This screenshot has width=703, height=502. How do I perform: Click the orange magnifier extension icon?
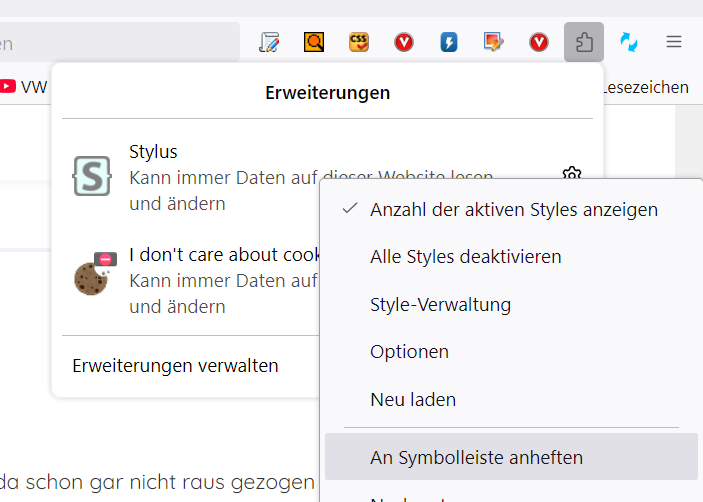pyautogui.click(x=314, y=42)
